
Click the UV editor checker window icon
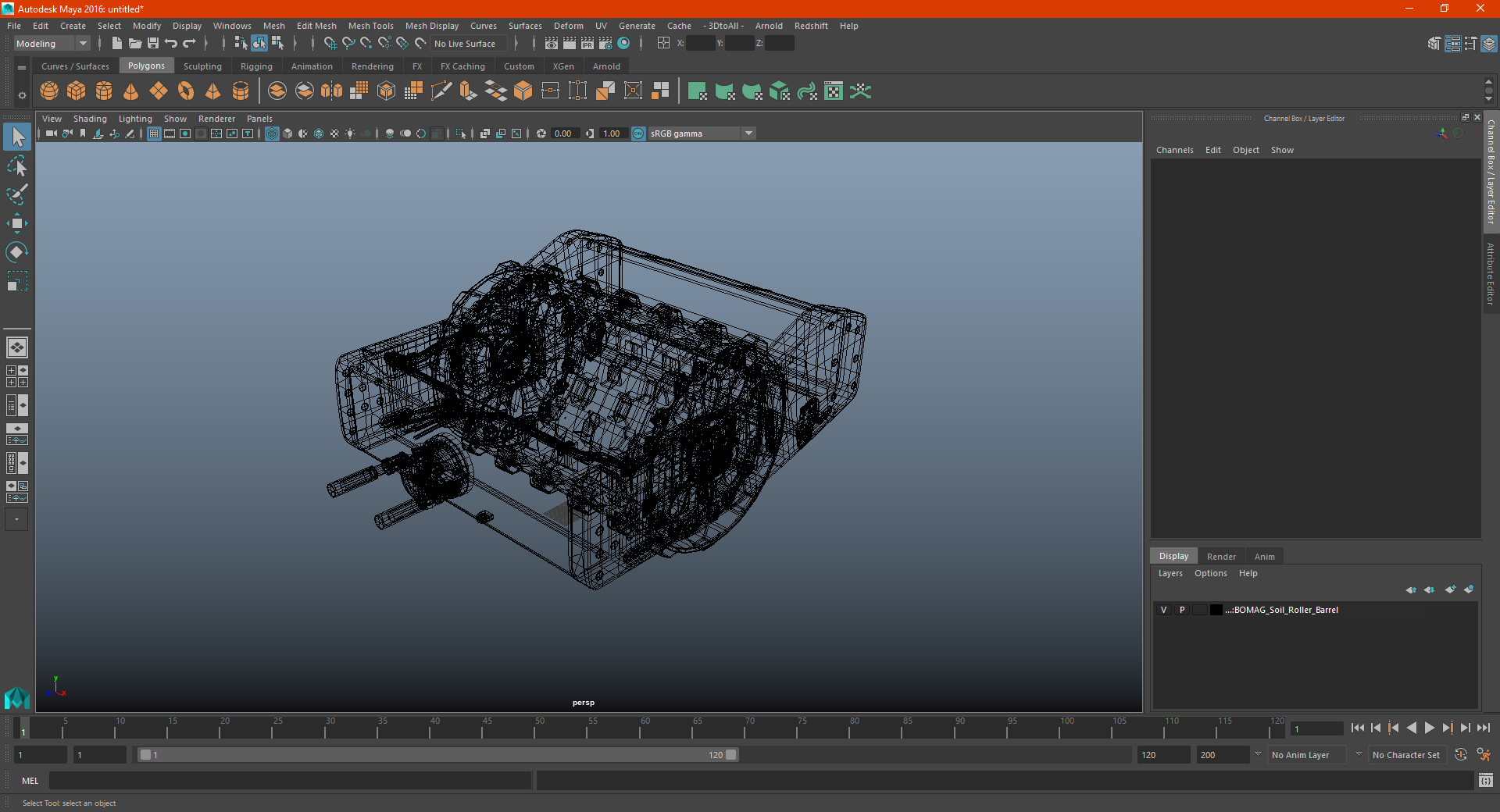[834, 91]
